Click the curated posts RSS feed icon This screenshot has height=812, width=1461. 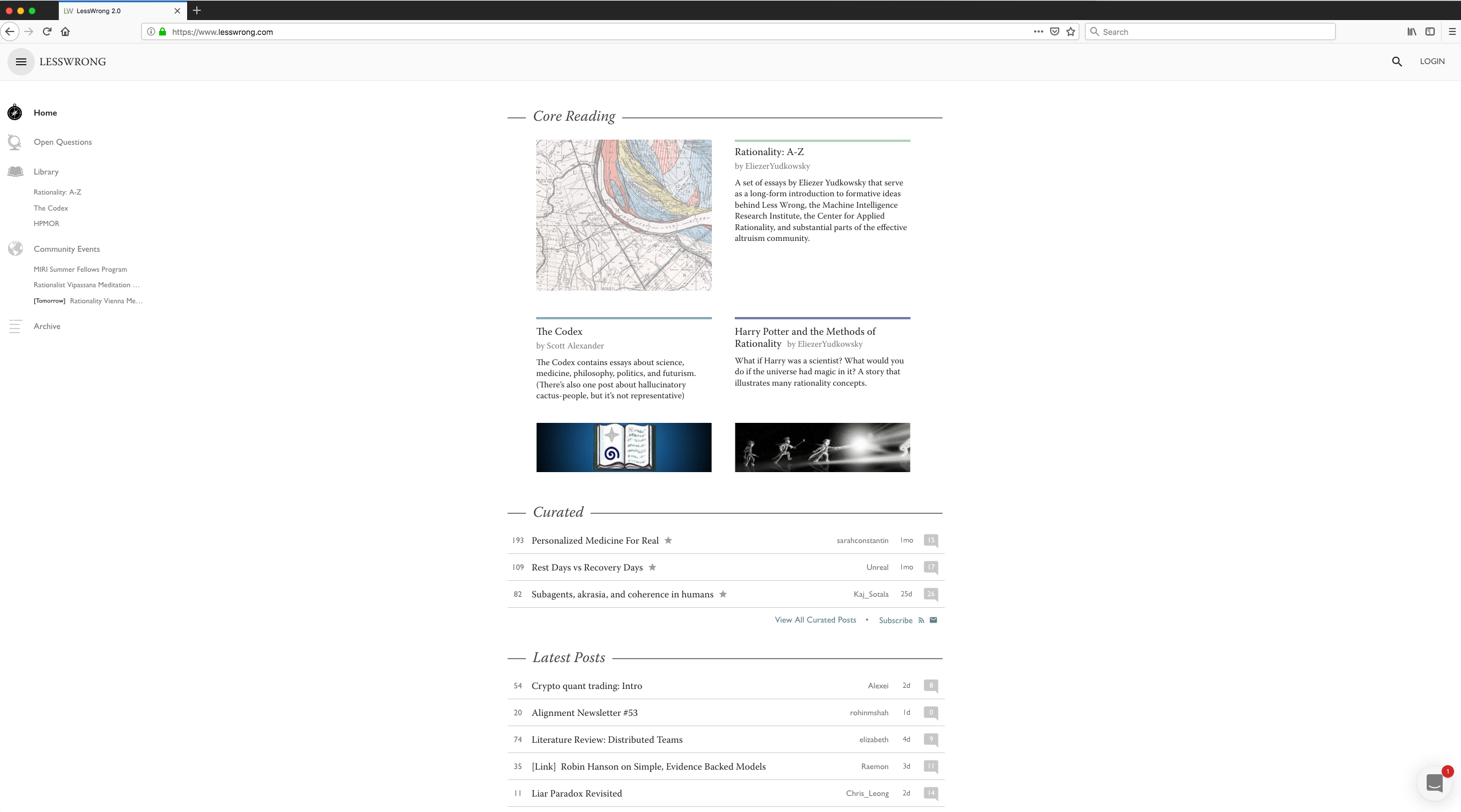921,620
